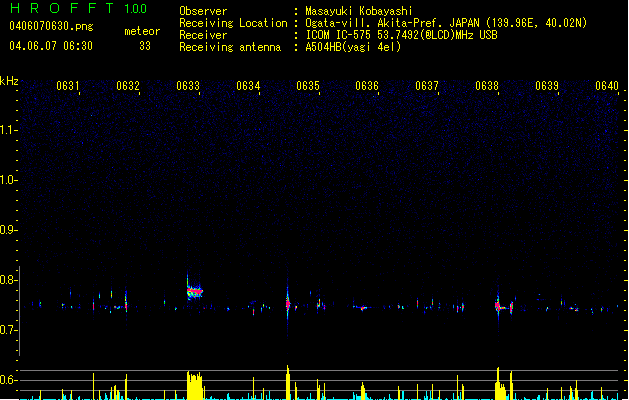
Task: Click the 0.9 kHz axis label
Action: [8, 230]
